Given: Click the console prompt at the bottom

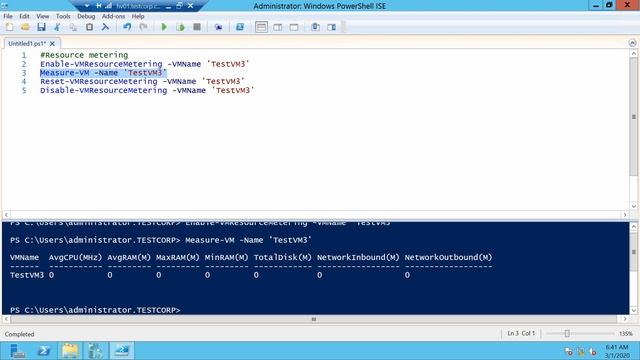Looking at the screenshot, I should pos(95,310).
